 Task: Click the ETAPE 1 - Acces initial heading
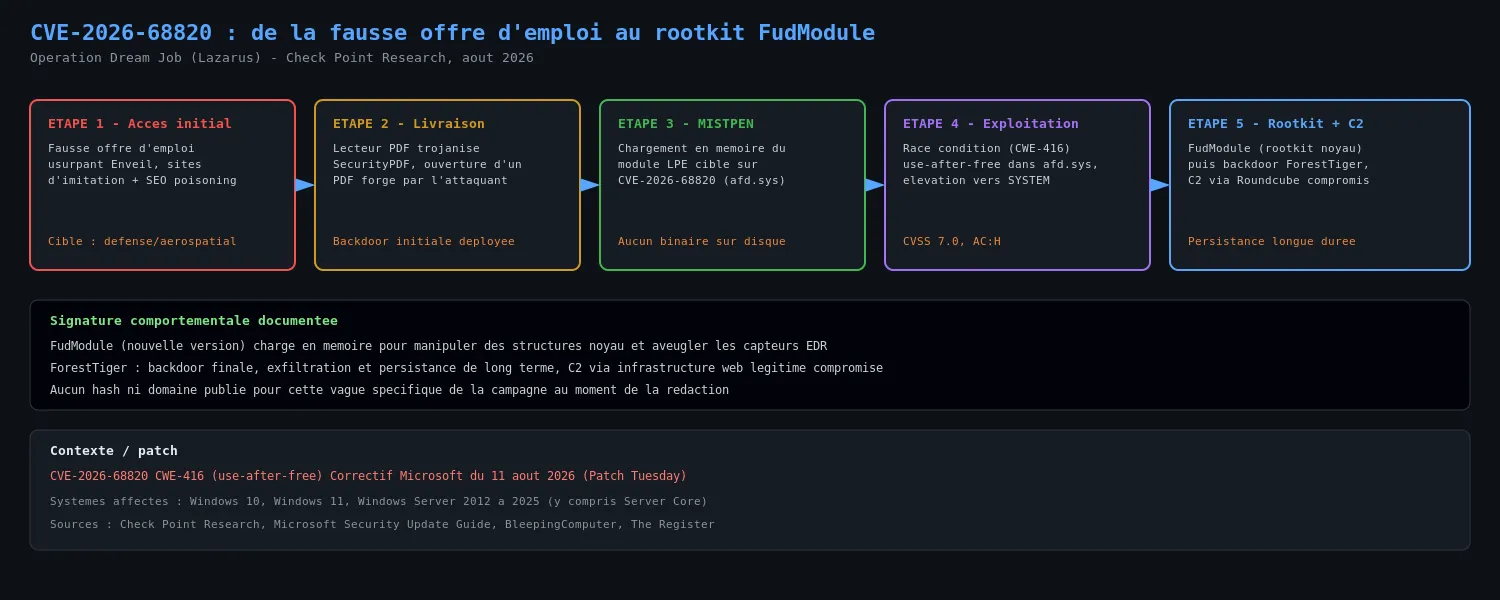(x=140, y=124)
